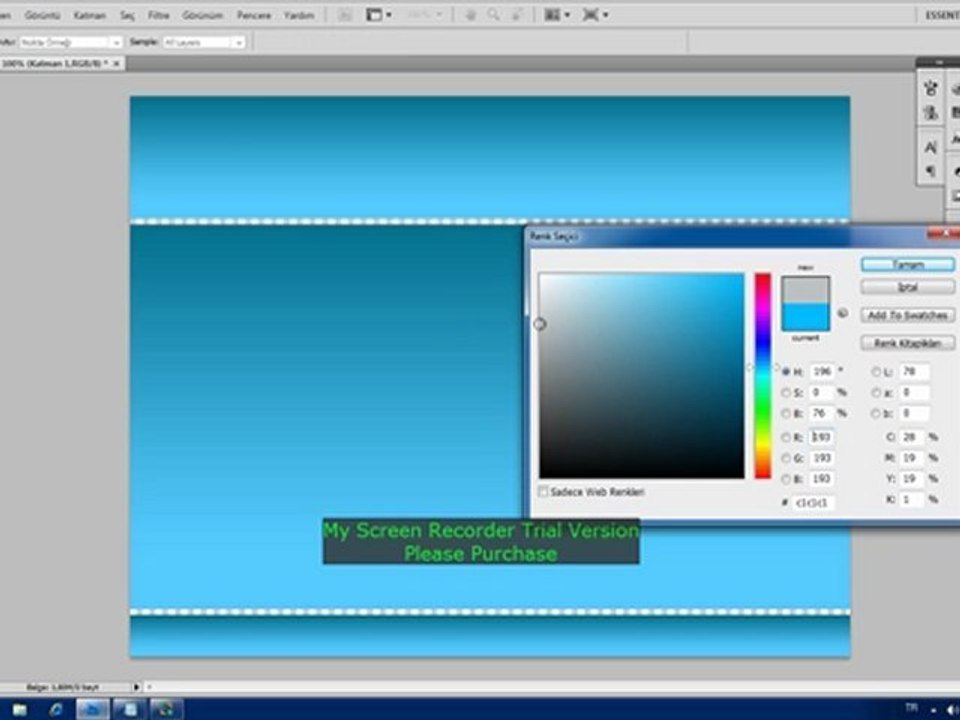Open the Görüntü menu

click(x=42, y=15)
